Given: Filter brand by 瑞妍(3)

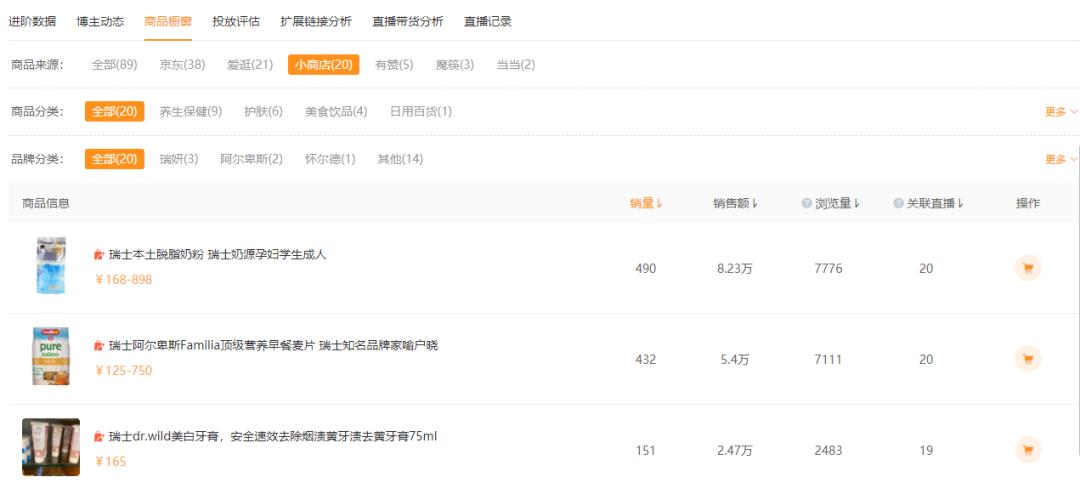Looking at the screenshot, I should [x=179, y=159].
